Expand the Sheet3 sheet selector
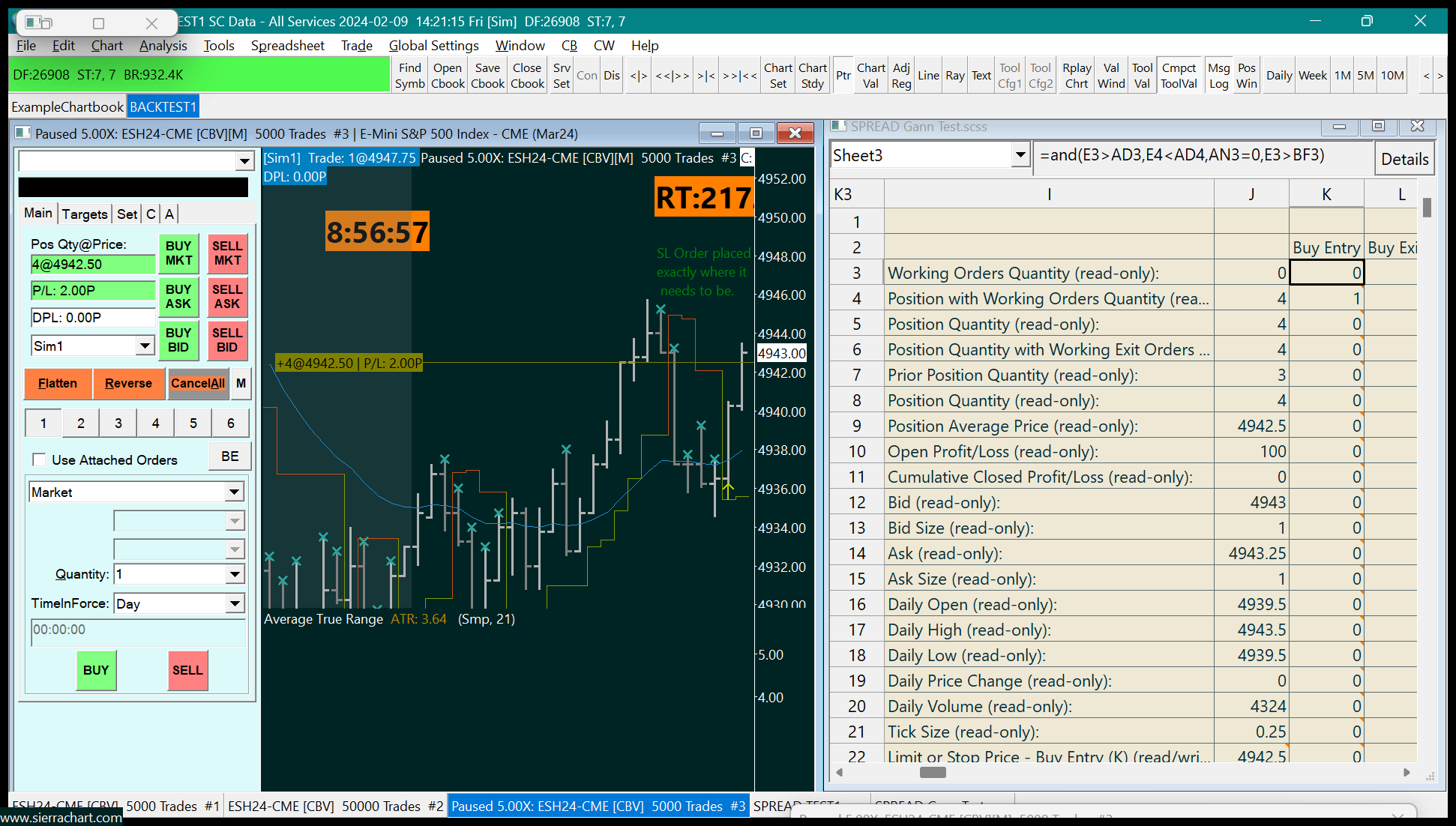 click(1020, 155)
